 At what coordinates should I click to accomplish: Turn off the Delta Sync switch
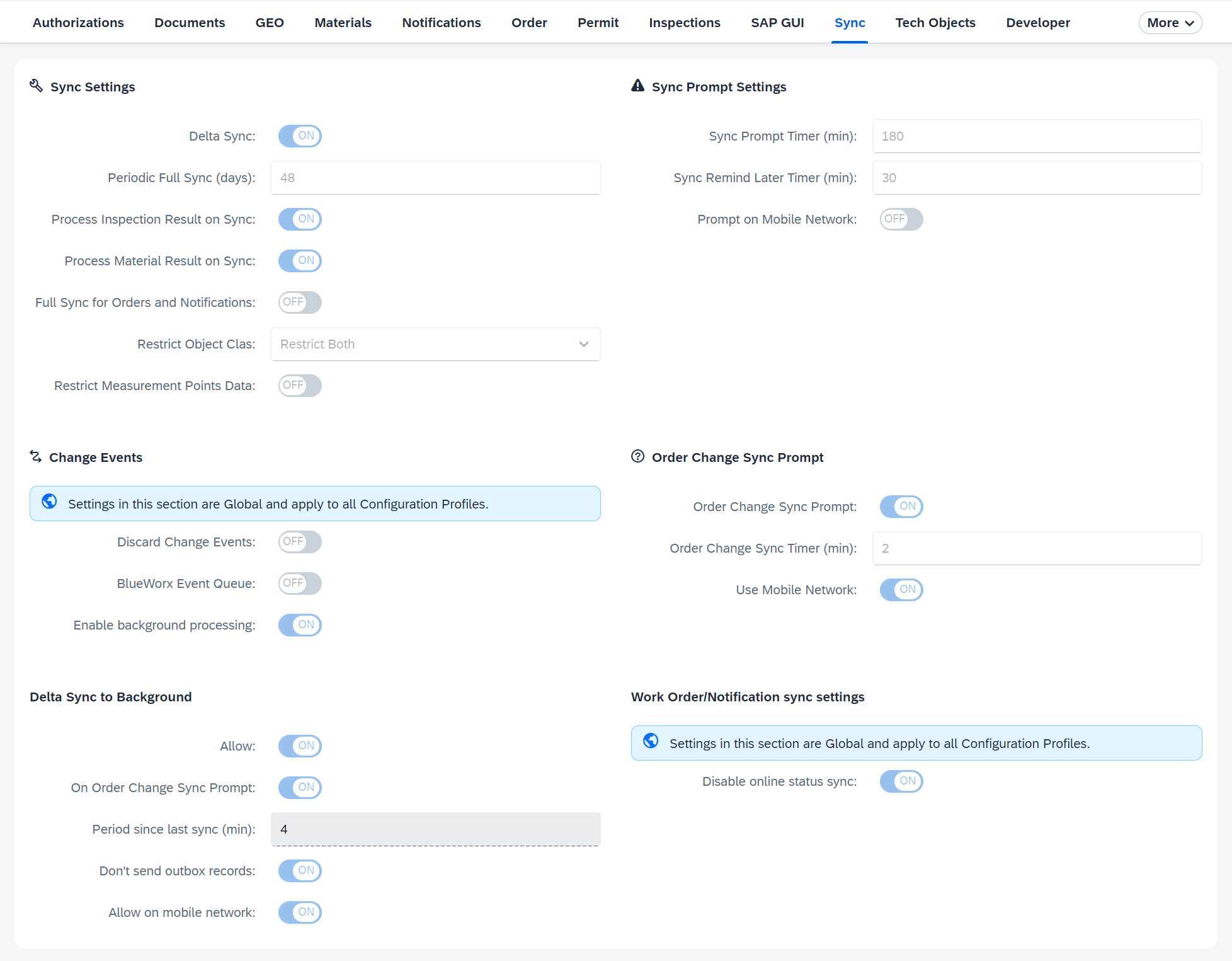[300, 136]
